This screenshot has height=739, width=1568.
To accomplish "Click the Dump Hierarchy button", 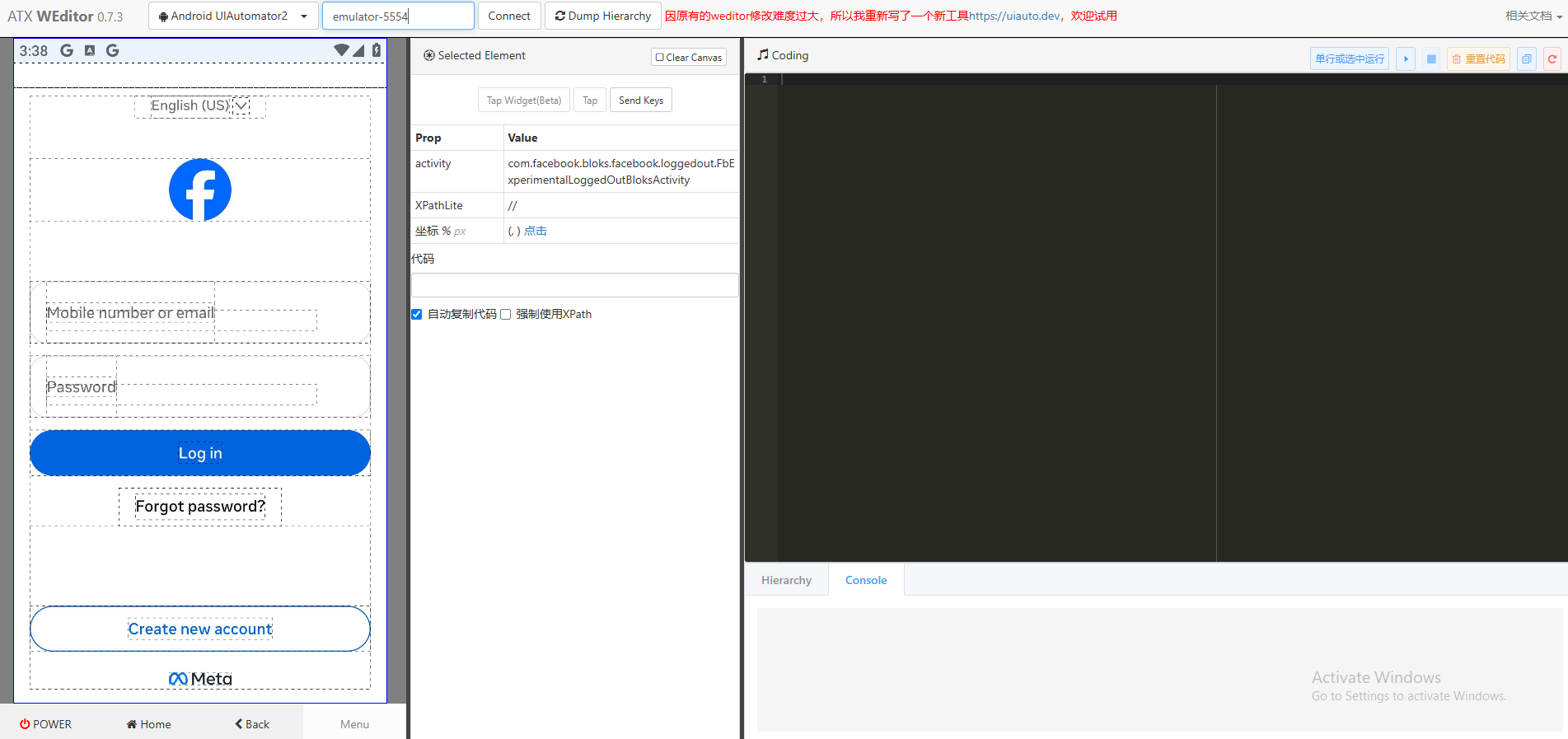I will [x=603, y=16].
